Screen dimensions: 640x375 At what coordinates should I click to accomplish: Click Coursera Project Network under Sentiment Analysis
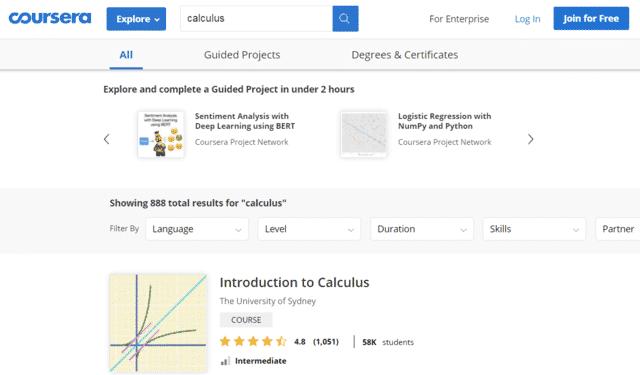coord(242,142)
